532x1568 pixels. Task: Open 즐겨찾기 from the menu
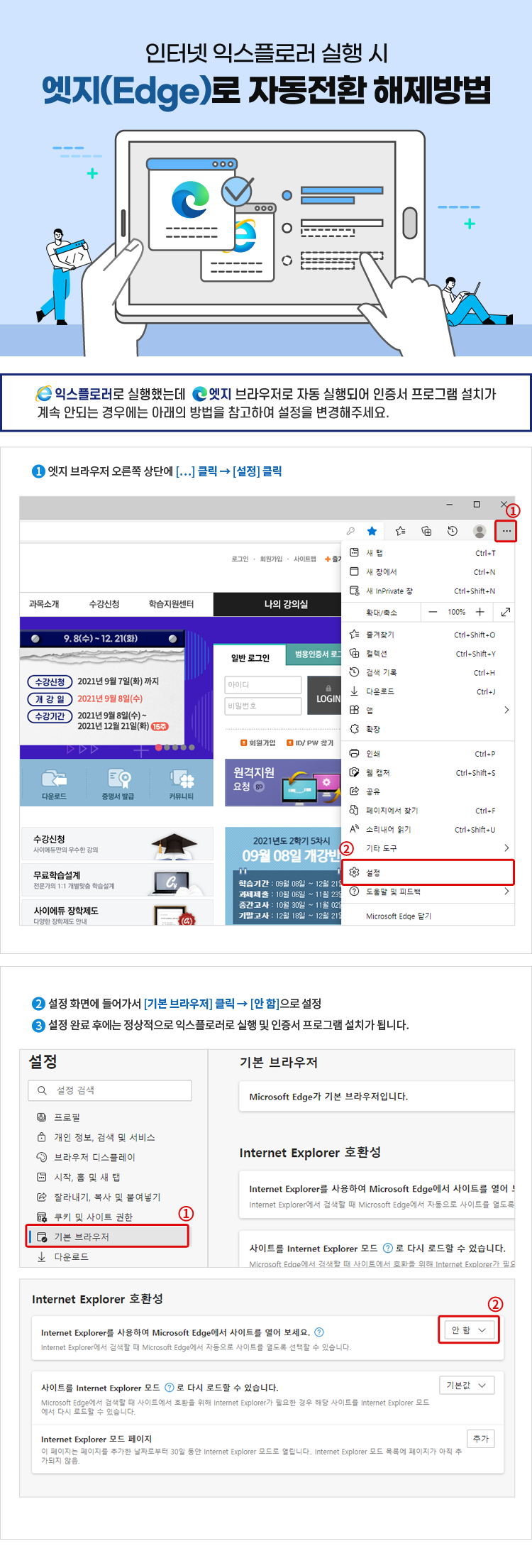coord(428,635)
